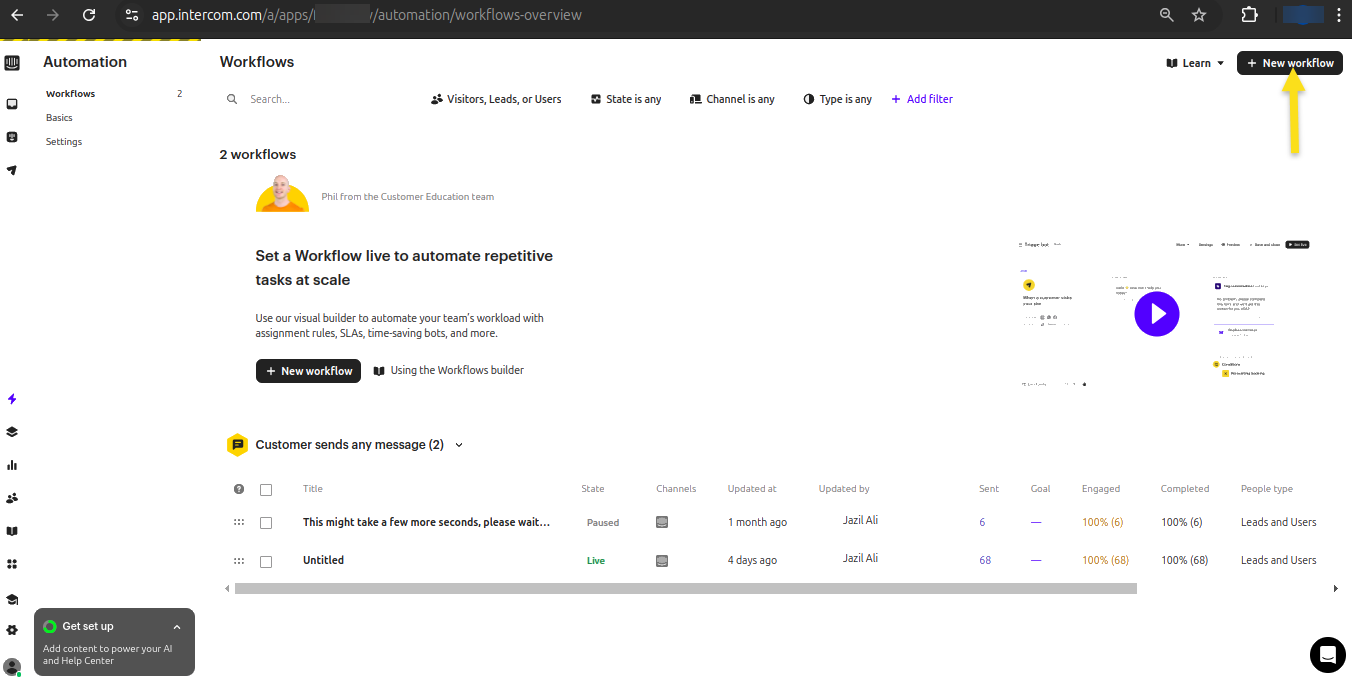This screenshot has height=678, width=1352.
Task: Click the search magnifier icon
Action: [232, 99]
